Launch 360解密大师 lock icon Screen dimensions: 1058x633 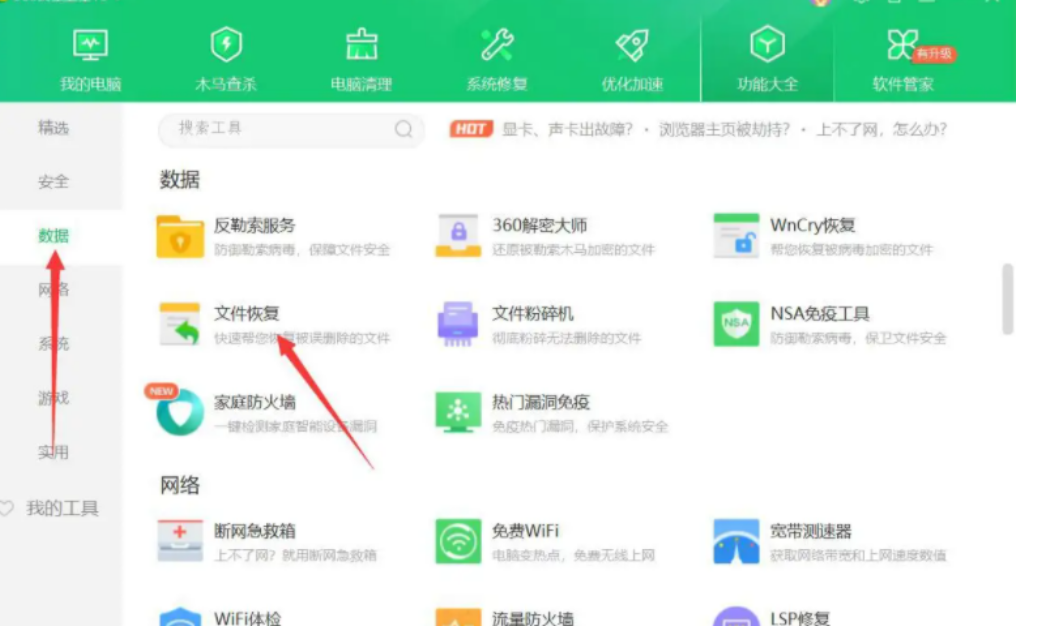coord(458,236)
